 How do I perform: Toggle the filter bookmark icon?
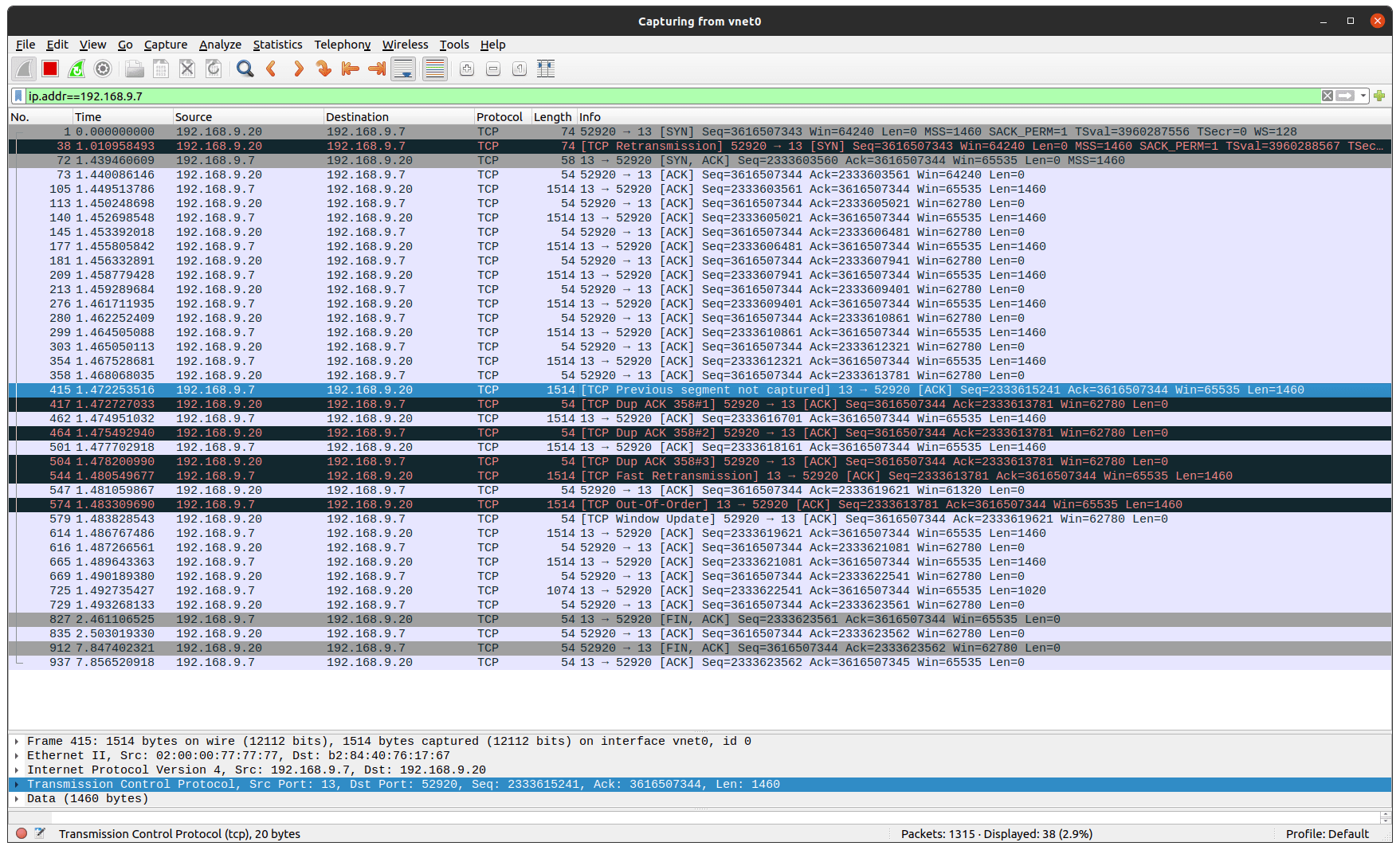18,95
